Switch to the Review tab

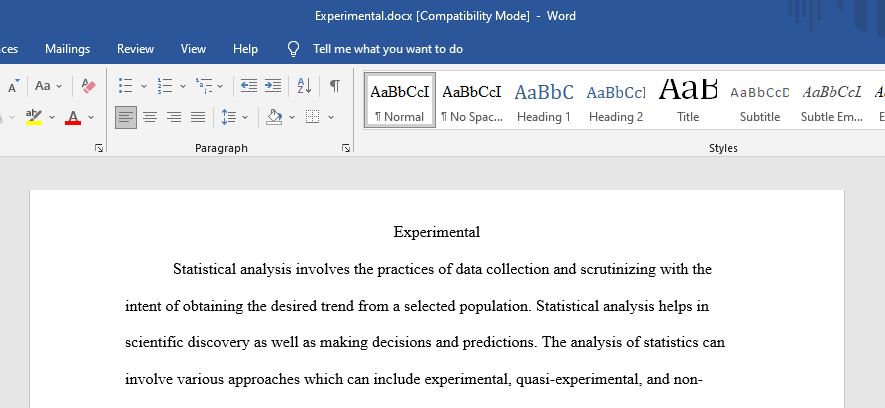135,49
